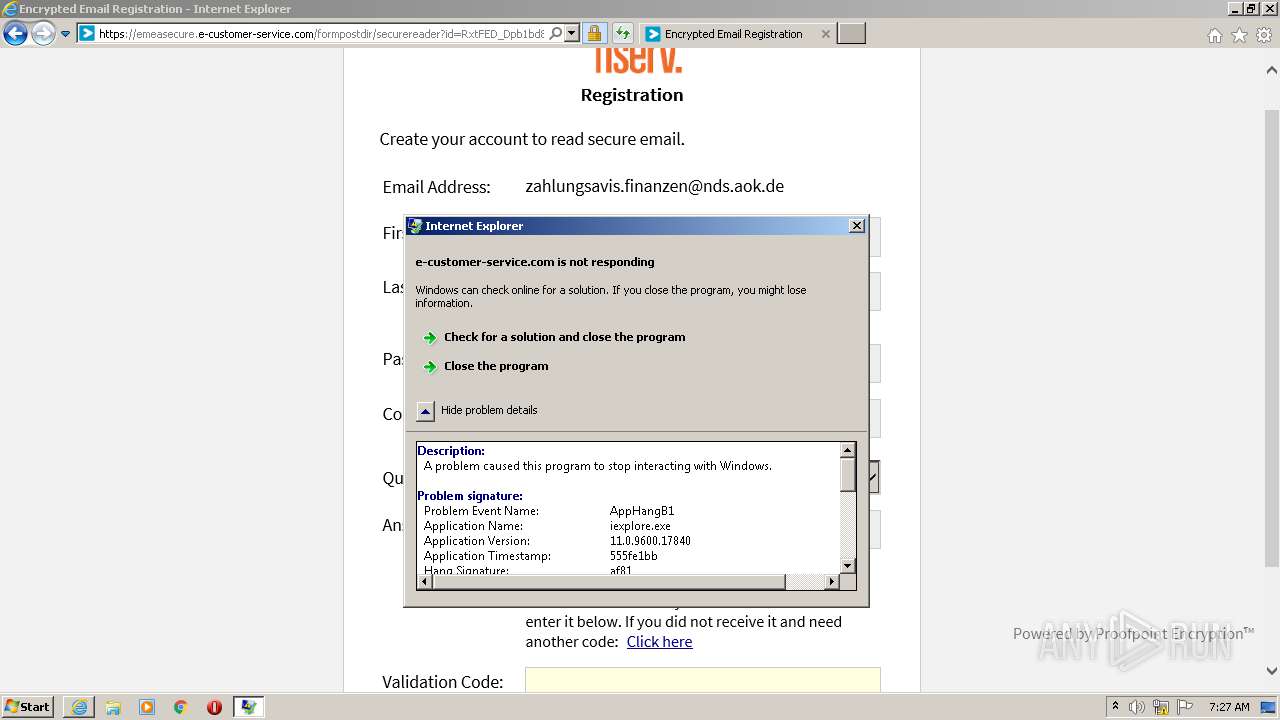Click Close the program option
This screenshot has height=720, width=1280.
coord(496,366)
